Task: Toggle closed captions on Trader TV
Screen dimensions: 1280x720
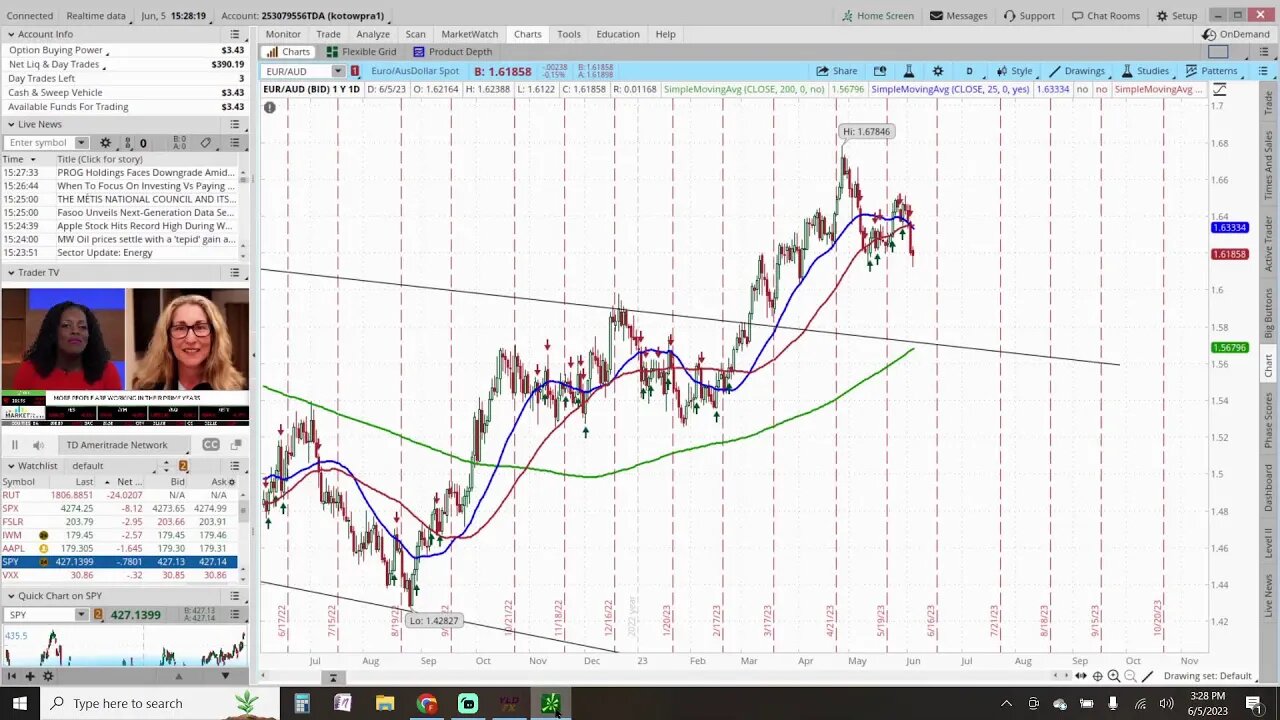Action: pyautogui.click(x=211, y=445)
